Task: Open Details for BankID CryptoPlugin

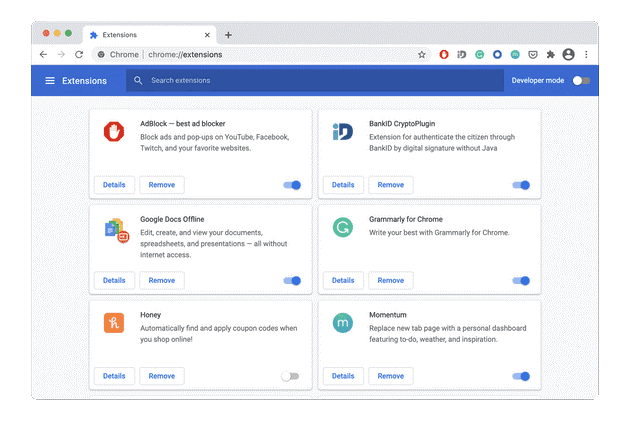Action: [343, 185]
